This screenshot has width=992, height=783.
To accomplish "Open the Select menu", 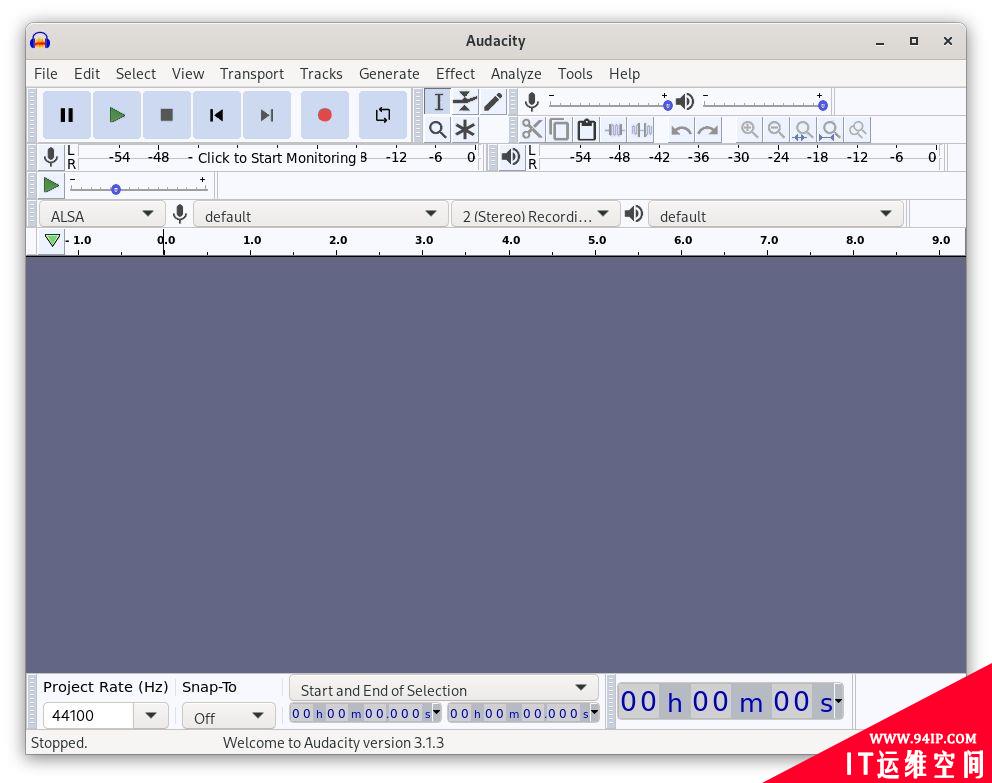I will point(135,74).
